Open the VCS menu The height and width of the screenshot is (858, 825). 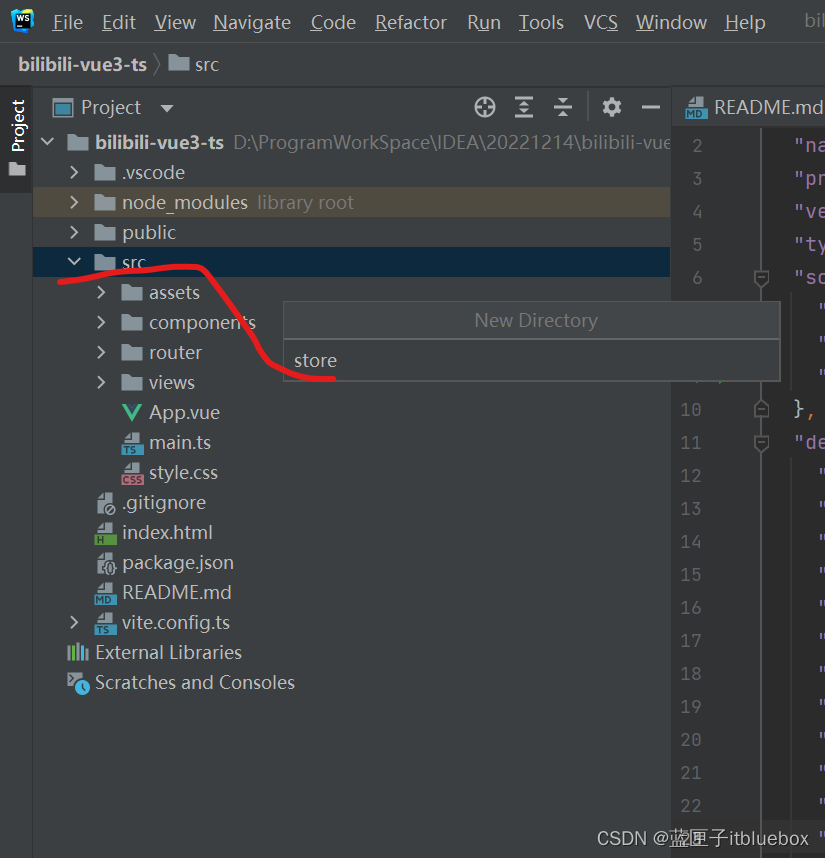(601, 22)
